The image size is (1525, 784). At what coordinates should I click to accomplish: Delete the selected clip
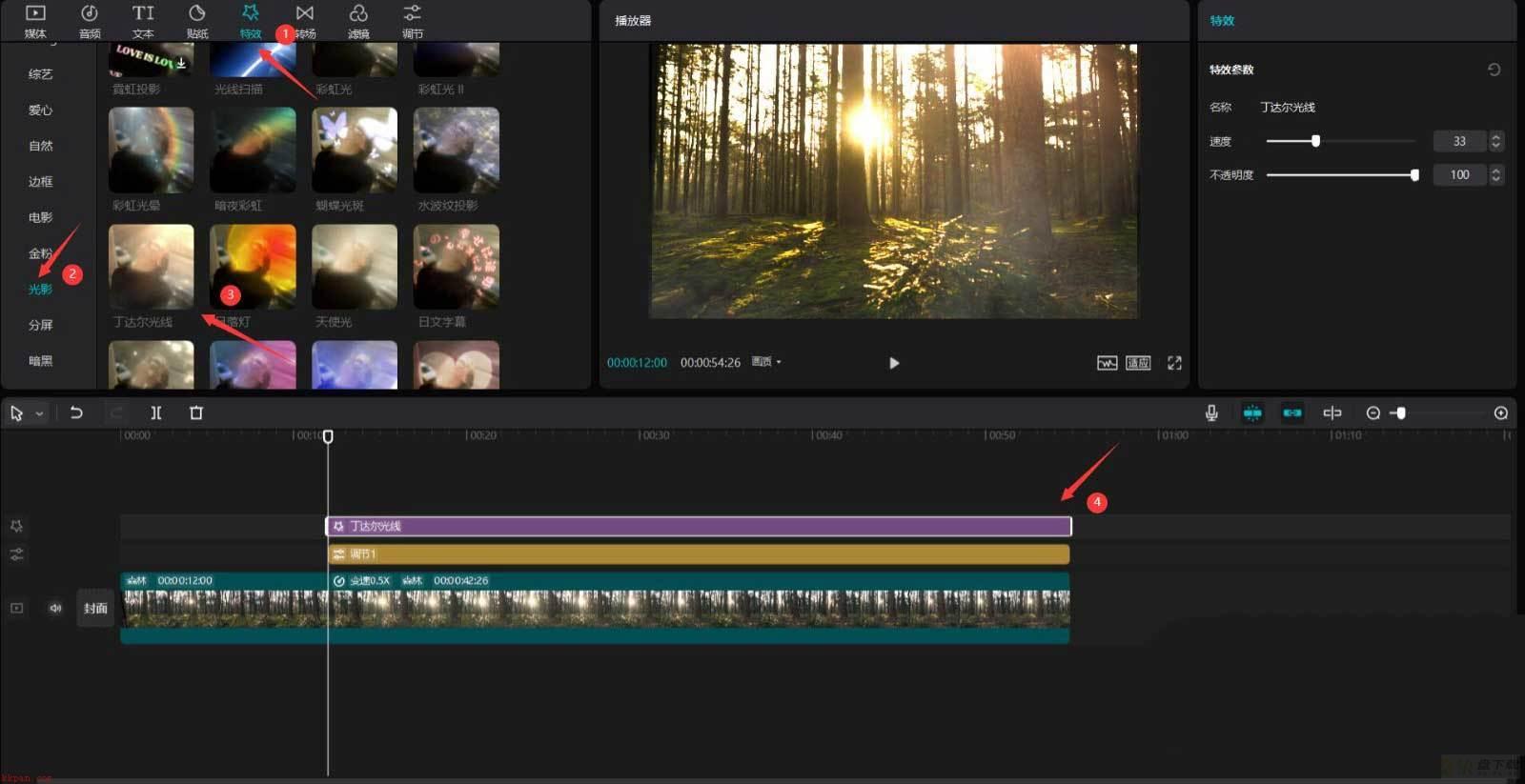pos(196,412)
